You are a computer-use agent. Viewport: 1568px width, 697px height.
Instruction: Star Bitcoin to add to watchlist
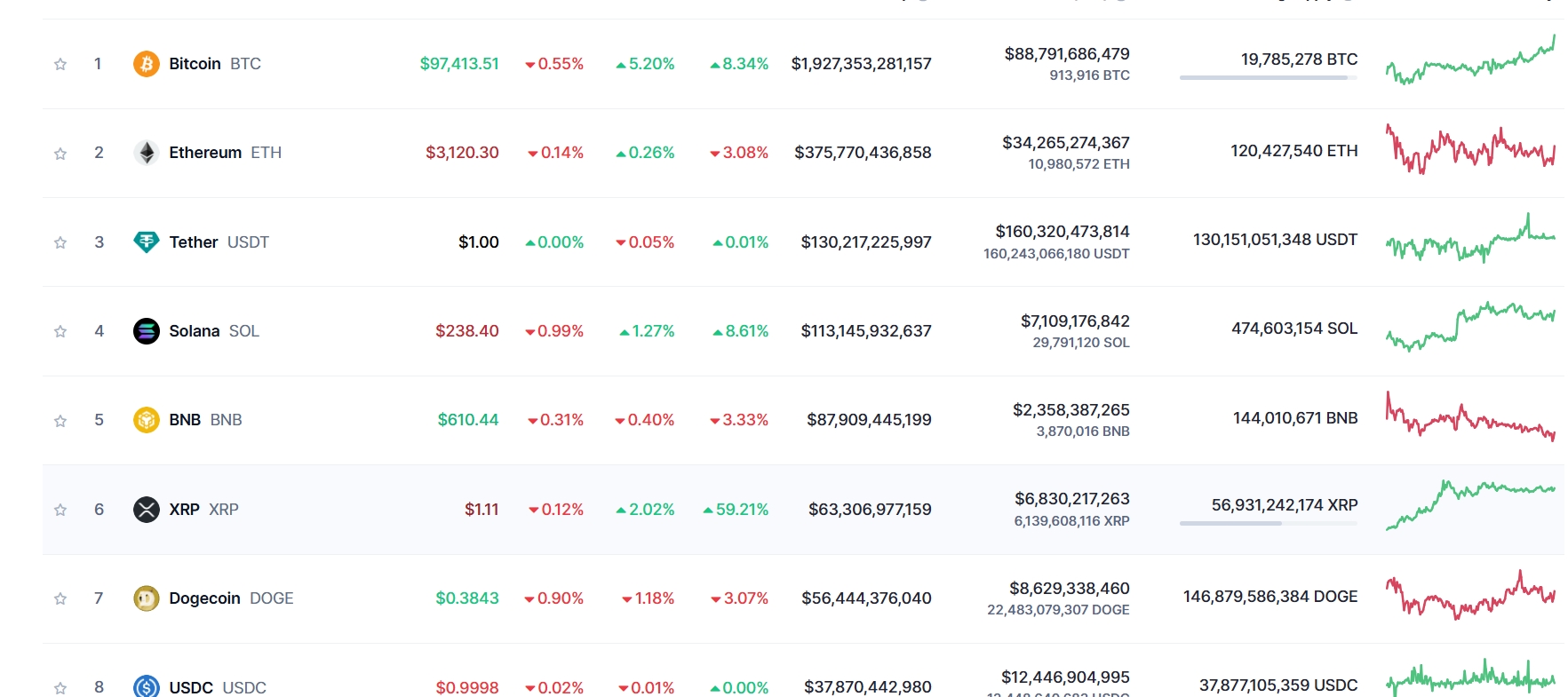[x=60, y=64]
